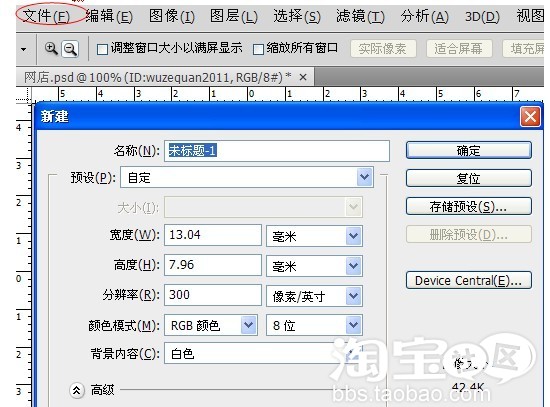Open the 滤镜 menu

360,16
